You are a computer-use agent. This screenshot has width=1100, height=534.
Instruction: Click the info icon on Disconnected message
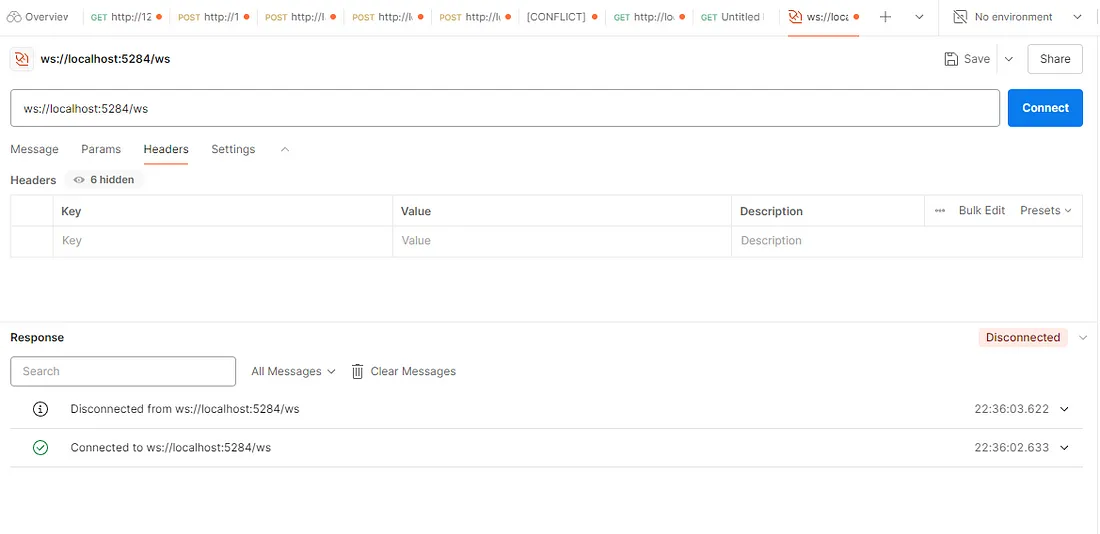pyautogui.click(x=40, y=409)
